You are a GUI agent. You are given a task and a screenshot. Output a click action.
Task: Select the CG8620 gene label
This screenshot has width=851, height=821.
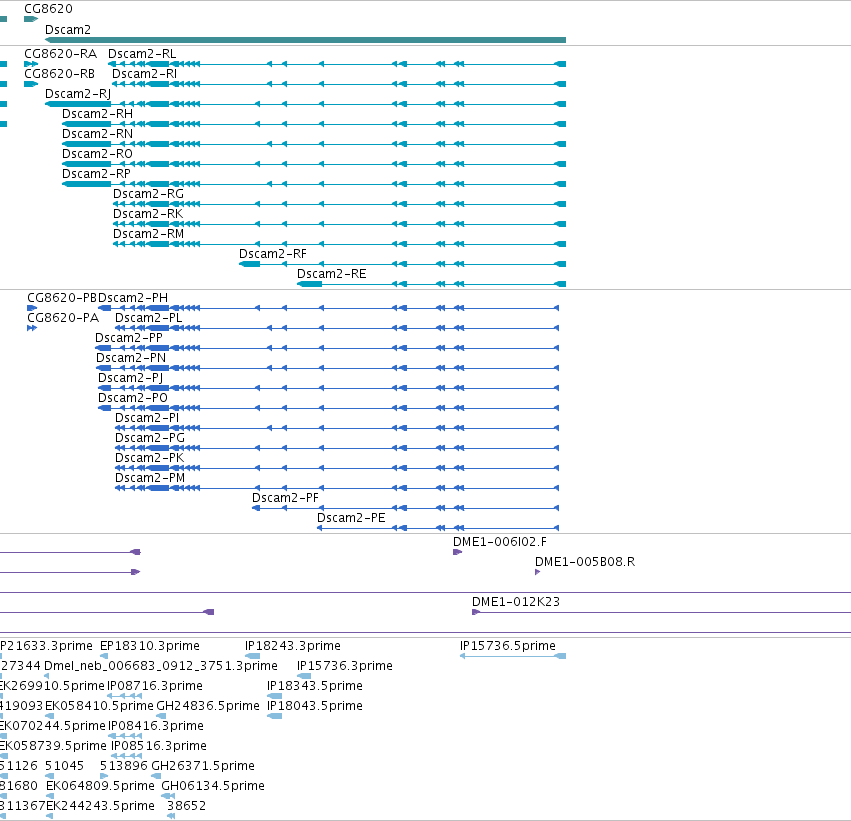pos(48,9)
